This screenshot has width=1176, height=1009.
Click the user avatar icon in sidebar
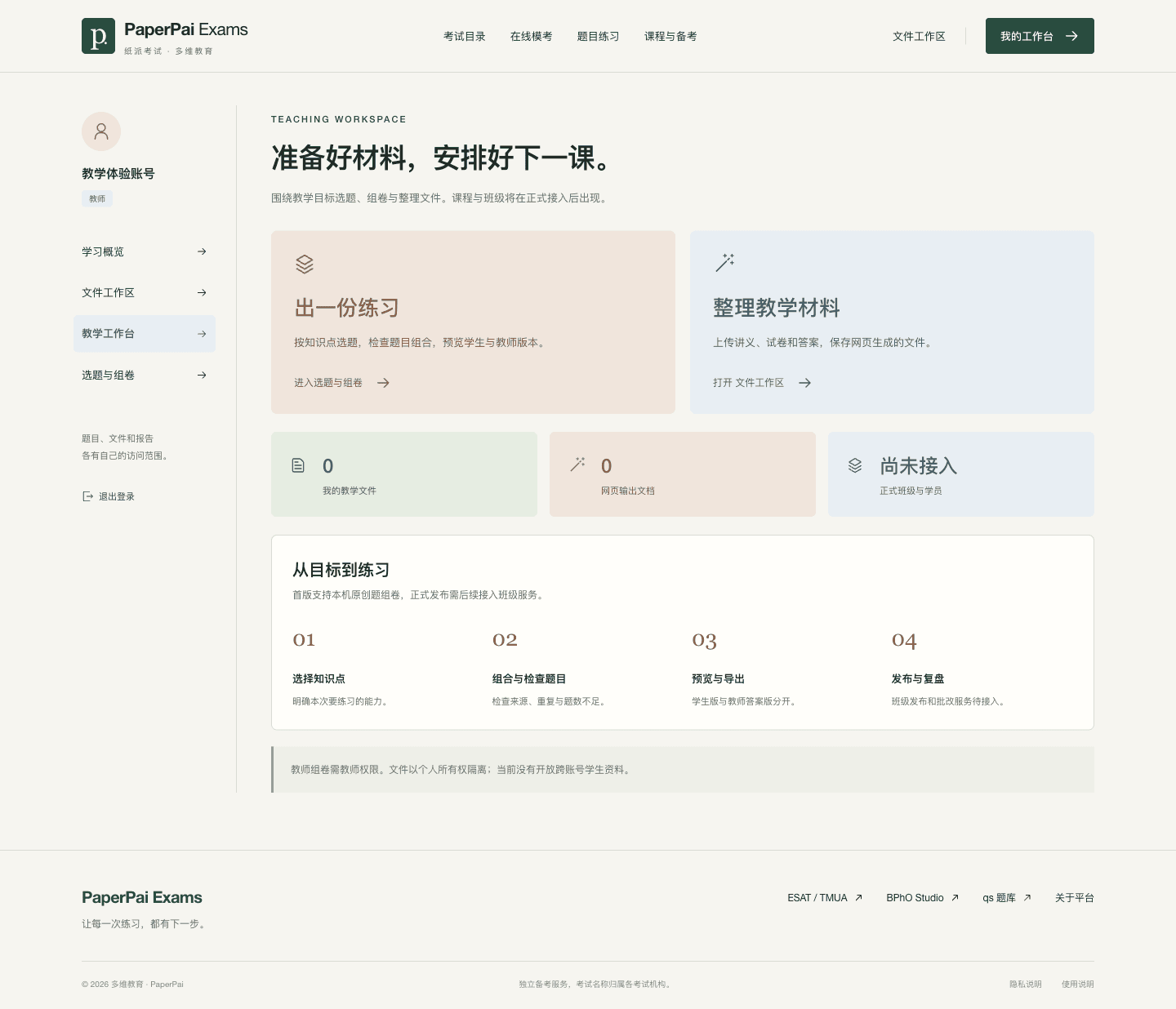[x=101, y=131]
